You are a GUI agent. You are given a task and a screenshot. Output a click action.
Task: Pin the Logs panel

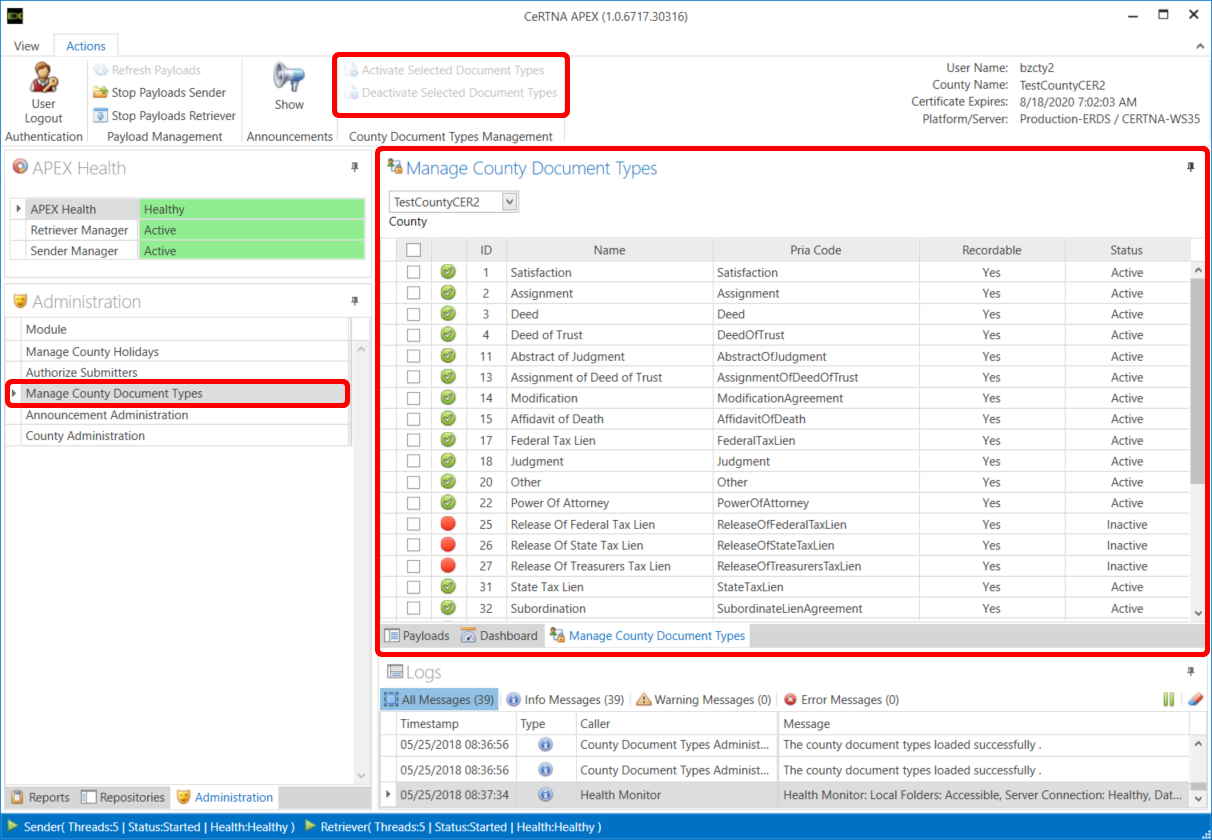point(1190,673)
